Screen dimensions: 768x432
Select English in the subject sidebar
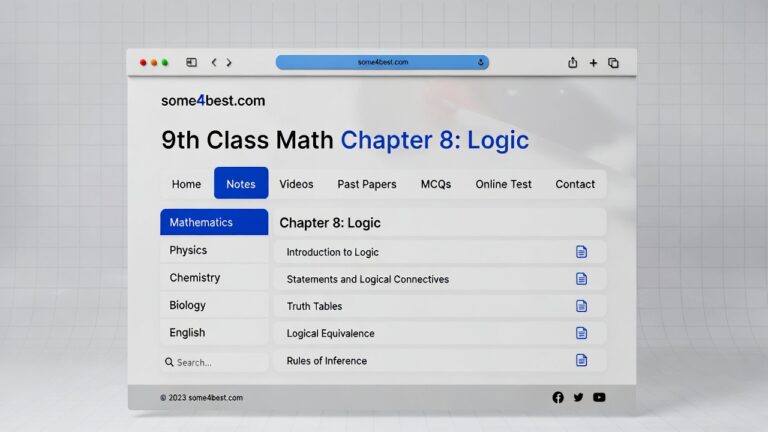tap(214, 333)
